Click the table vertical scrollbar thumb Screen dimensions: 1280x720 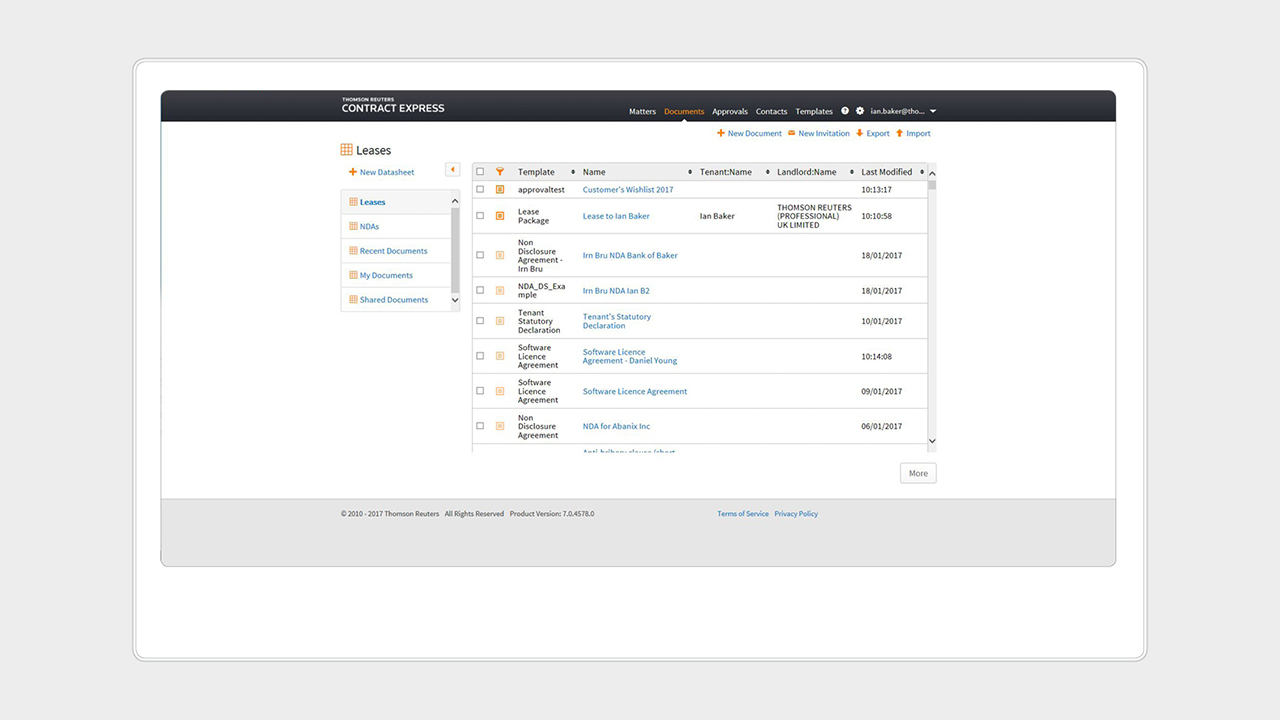tap(932, 184)
